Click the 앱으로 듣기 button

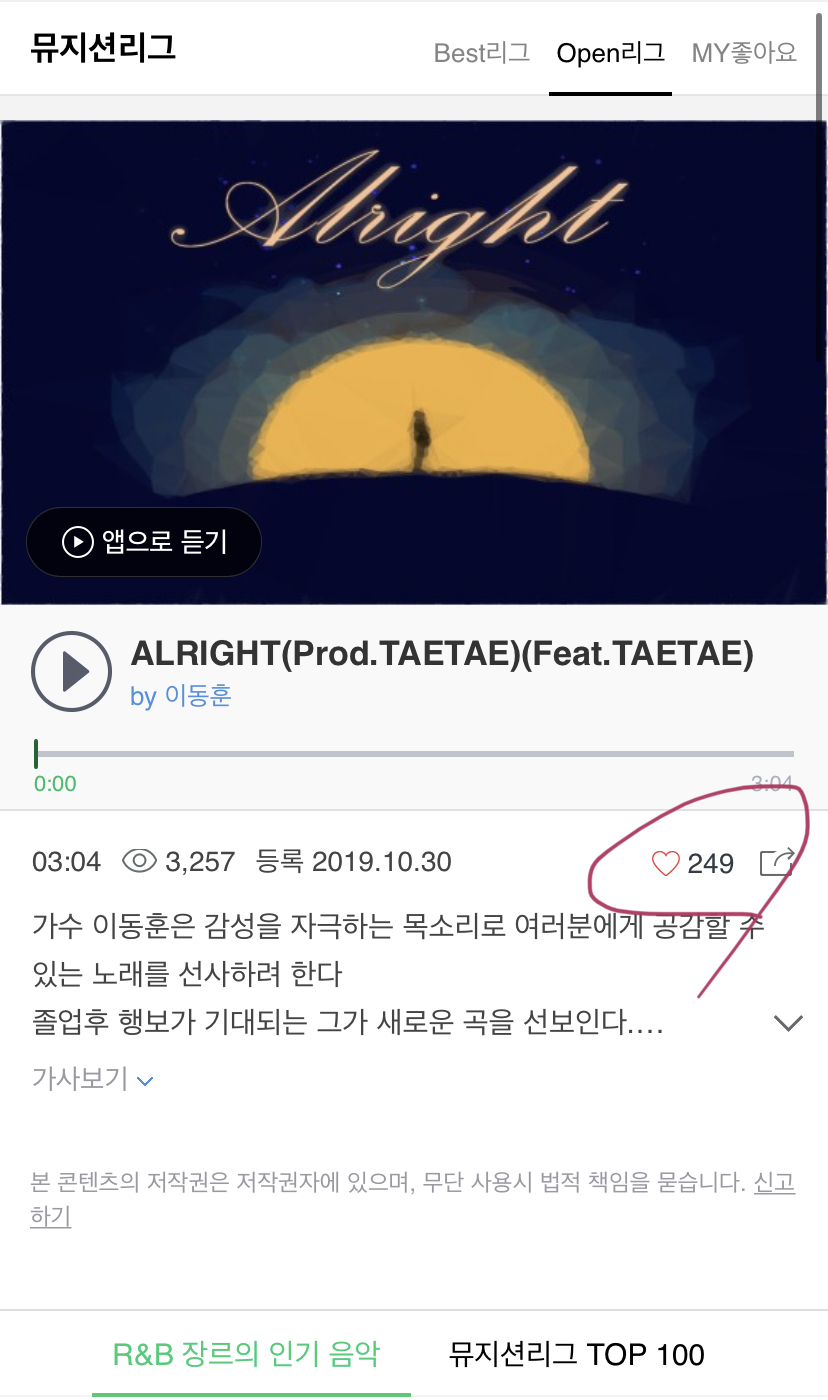coord(144,542)
